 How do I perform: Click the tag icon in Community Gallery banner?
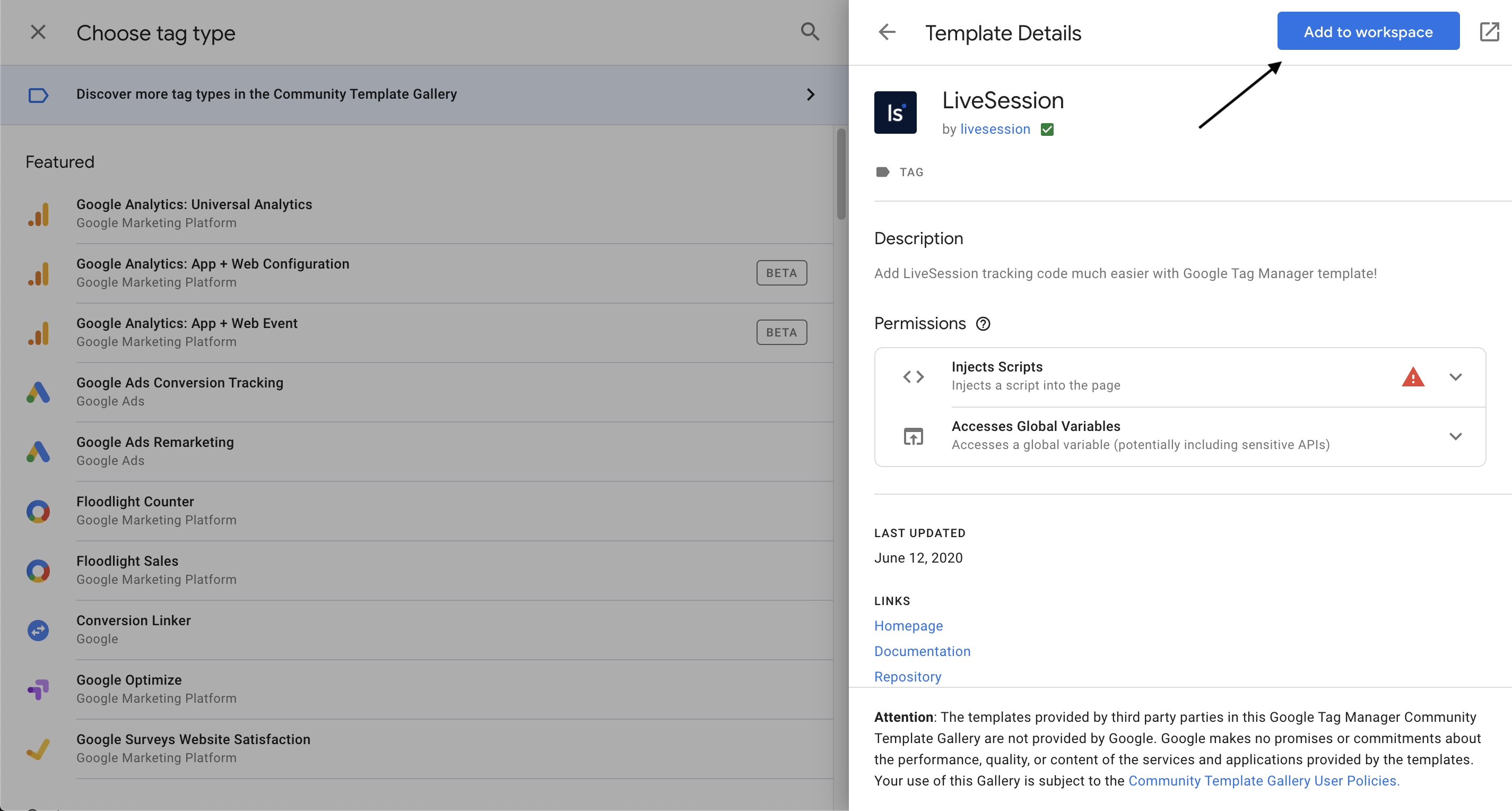coord(38,94)
